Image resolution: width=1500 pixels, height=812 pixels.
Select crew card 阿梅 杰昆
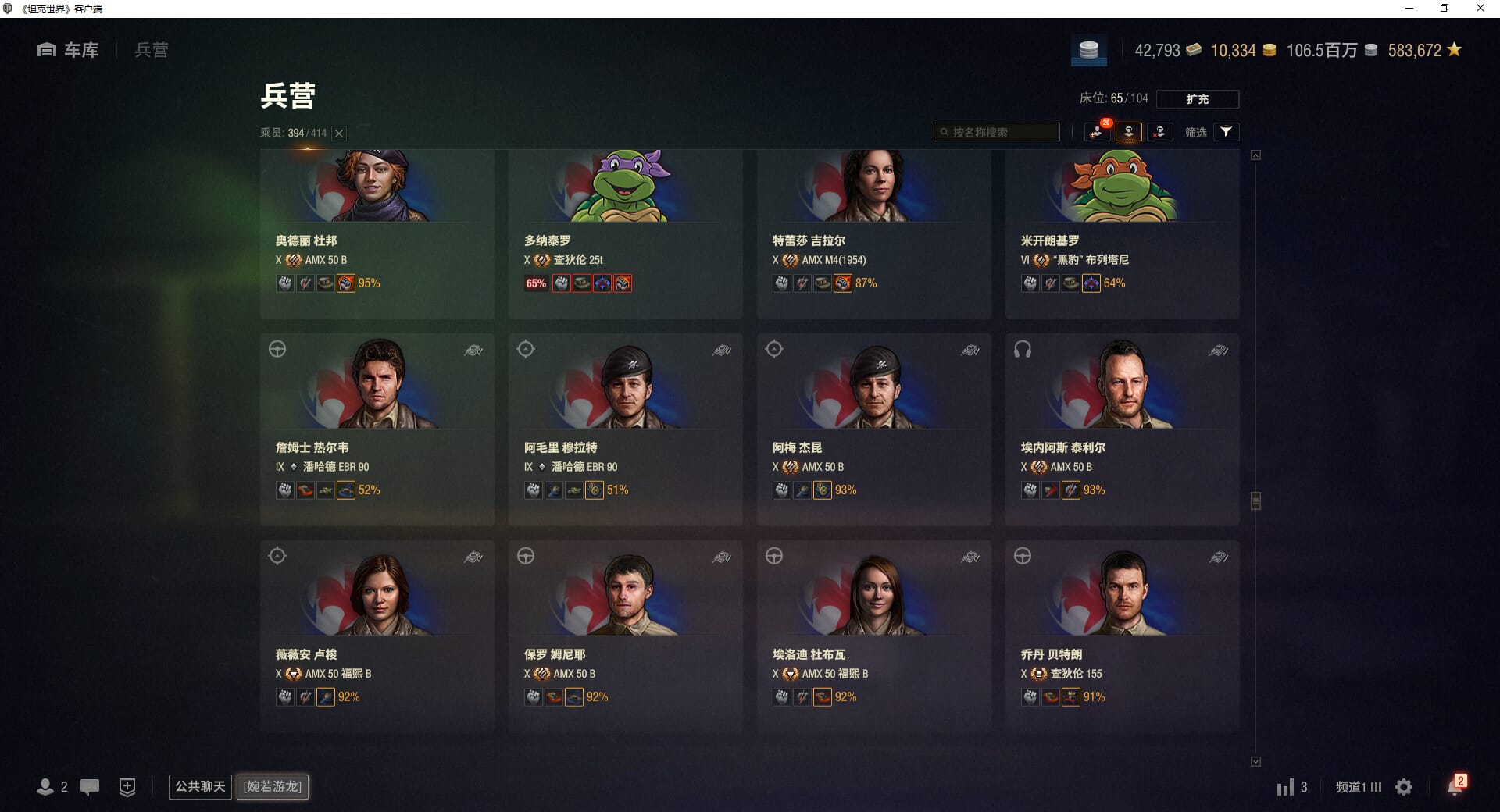click(x=873, y=429)
